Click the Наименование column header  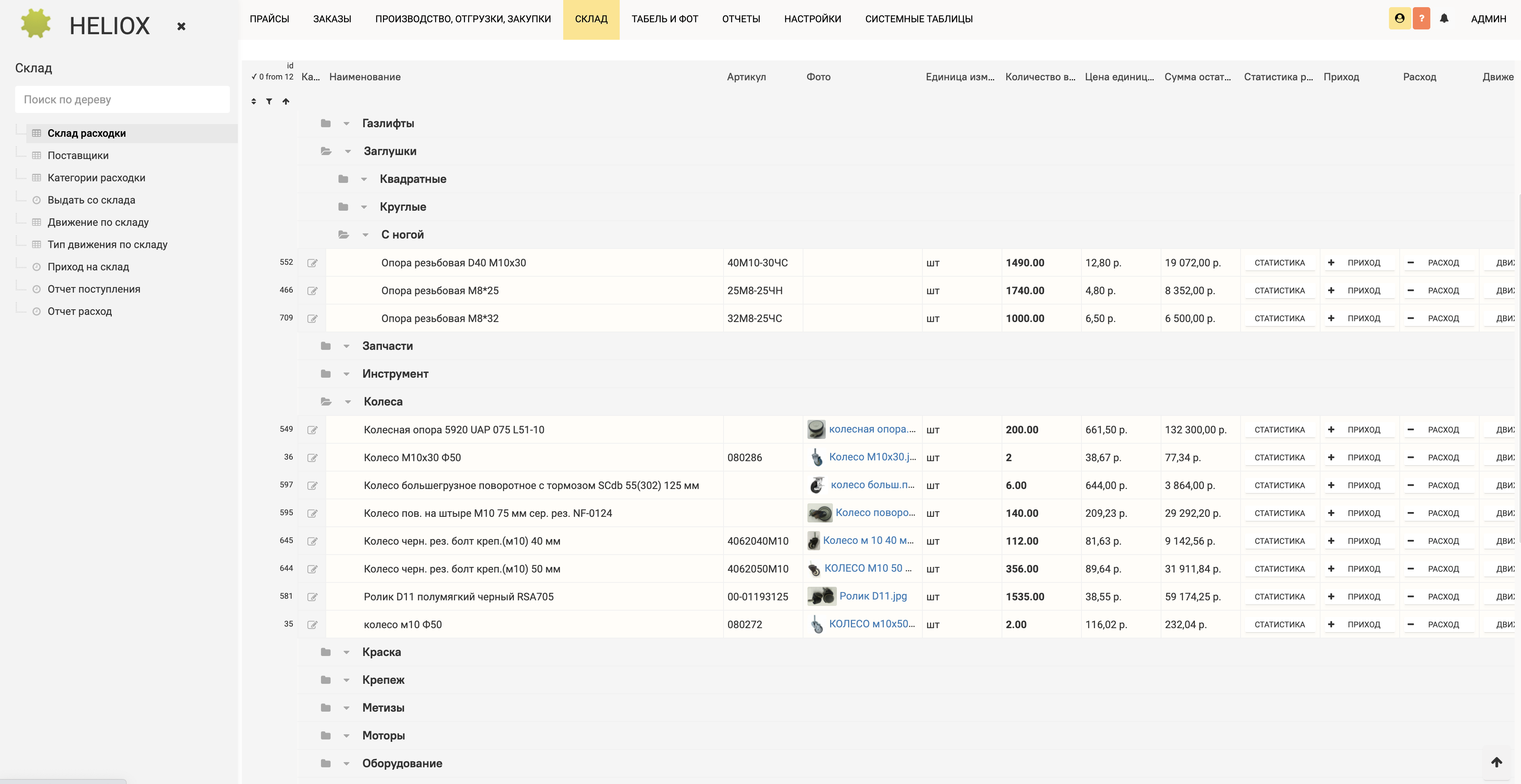365,77
